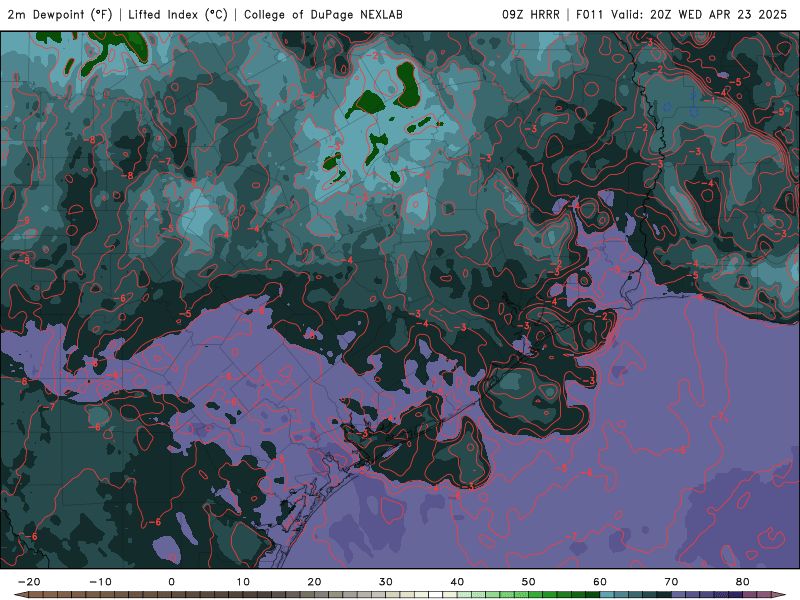Click the '20' color scale label
Viewport: 800px width, 600px height.
tap(314, 582)
